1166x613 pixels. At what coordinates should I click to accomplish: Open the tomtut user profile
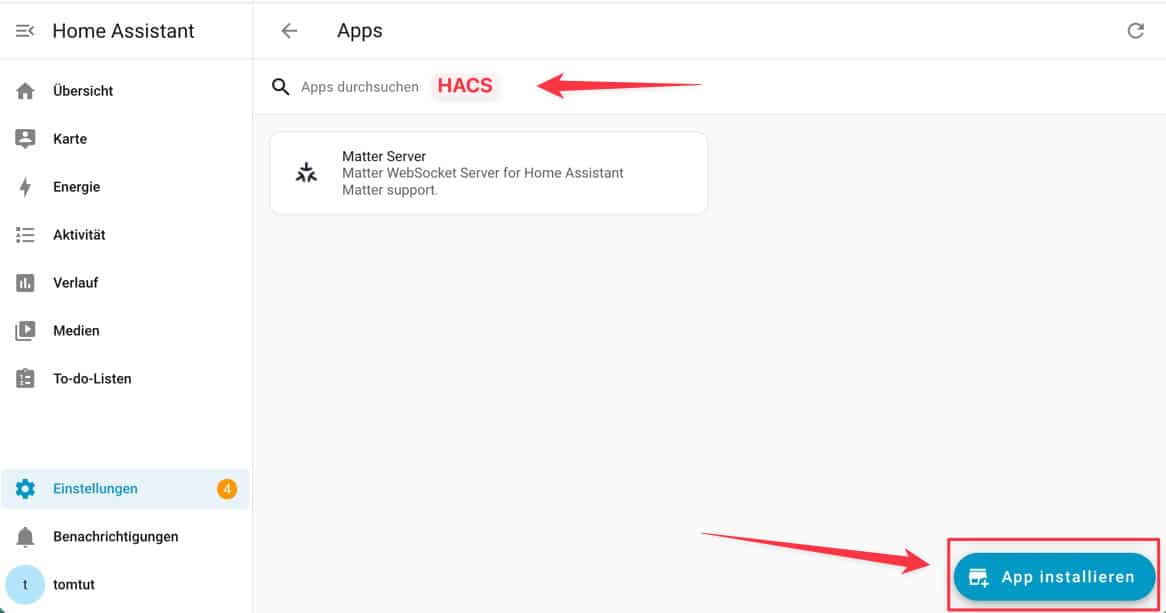[x=74, y=585]
